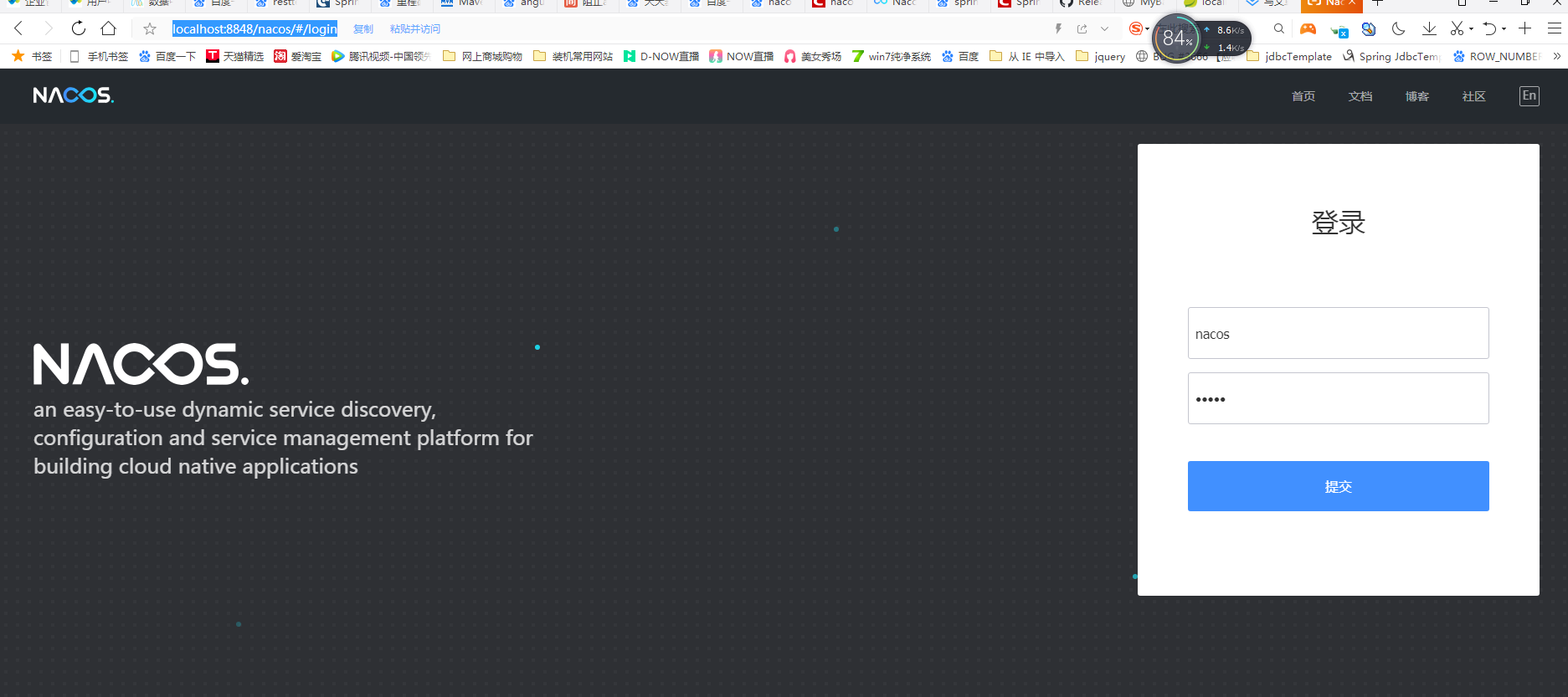The height and width of the screenshot is (697, 1568).
Task: Open the 手机书签 bookmark
Action: point(99,56)
